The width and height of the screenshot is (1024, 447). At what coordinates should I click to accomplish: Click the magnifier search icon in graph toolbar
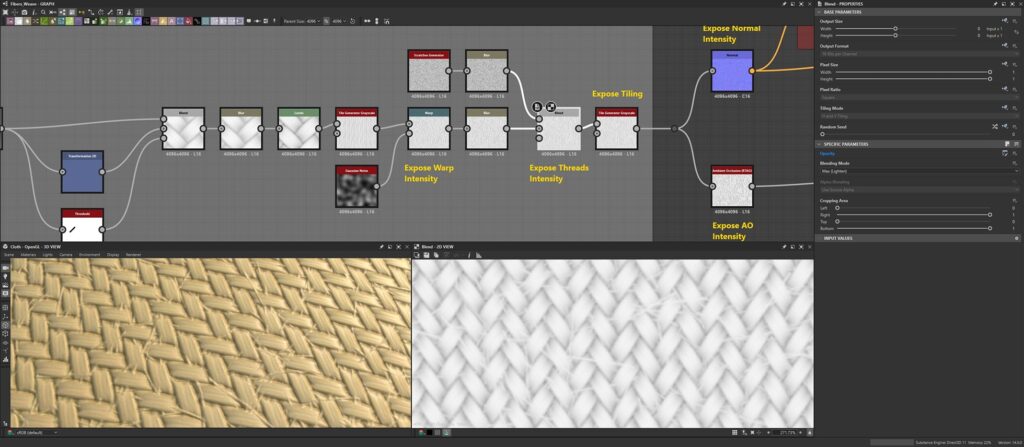click(x=43, y=12)
